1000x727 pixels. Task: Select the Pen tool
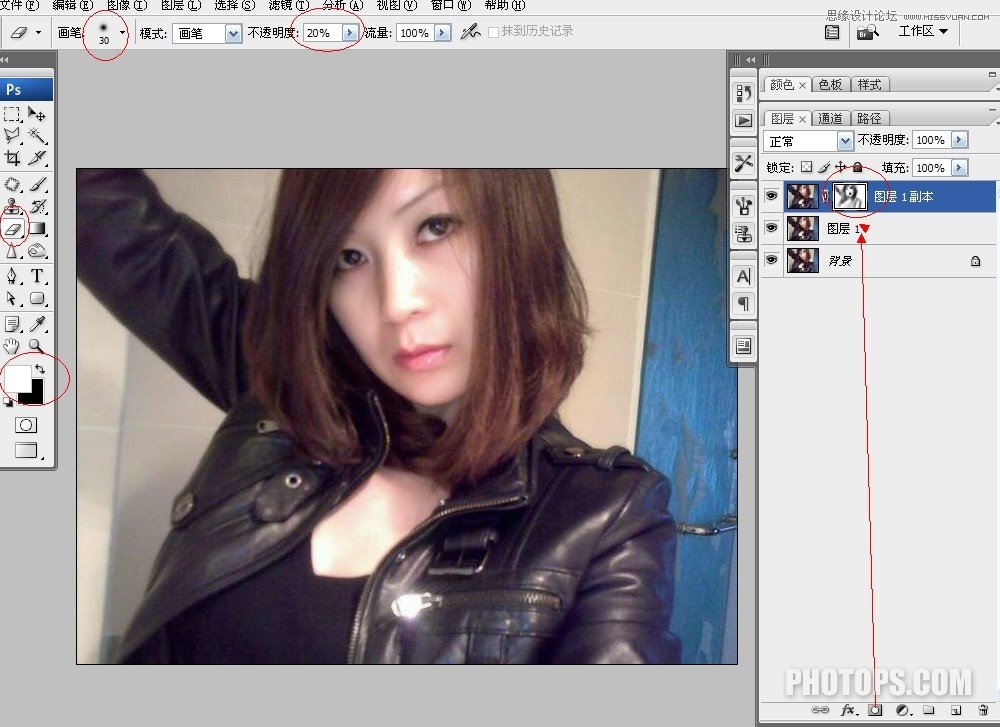pos(12,276)
